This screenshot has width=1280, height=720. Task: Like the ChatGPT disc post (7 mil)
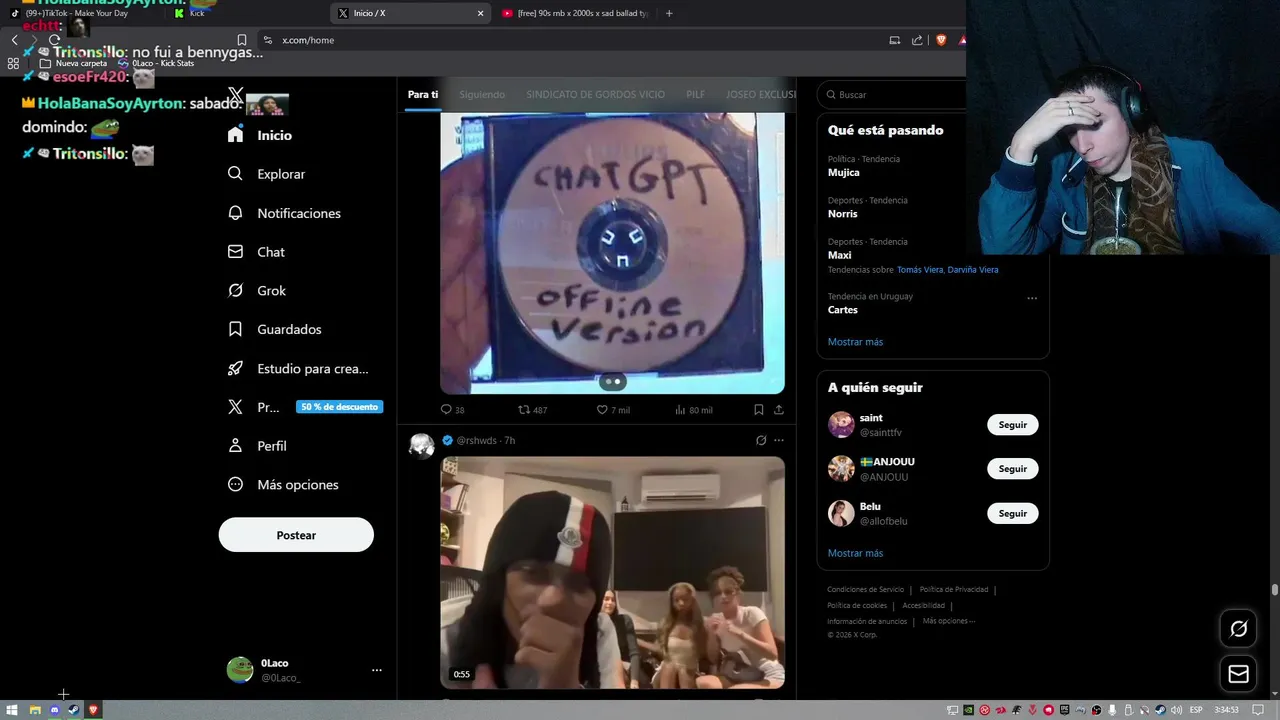coord(613,410)
